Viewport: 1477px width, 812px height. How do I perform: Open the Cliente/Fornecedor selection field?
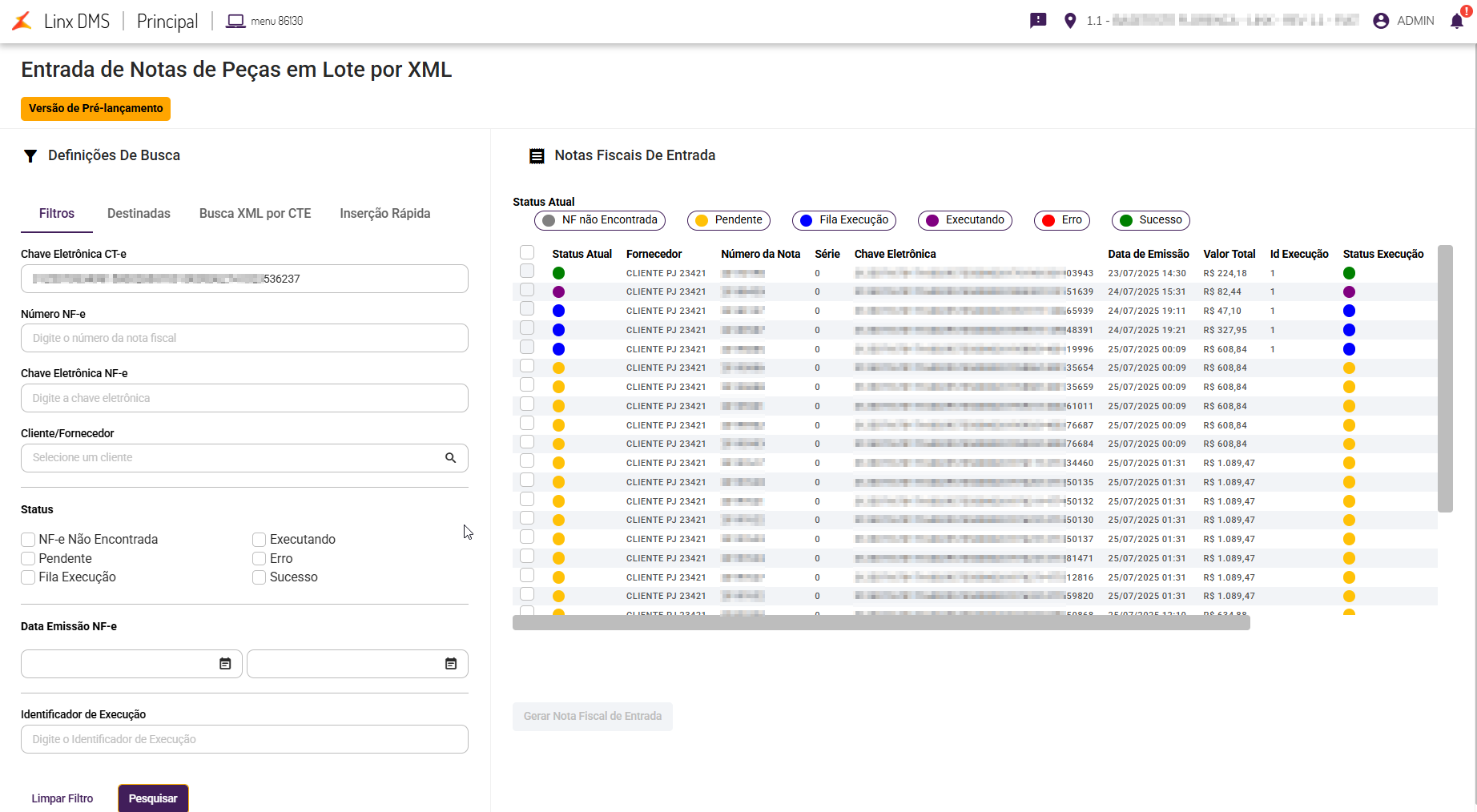[x=244, y=458]
